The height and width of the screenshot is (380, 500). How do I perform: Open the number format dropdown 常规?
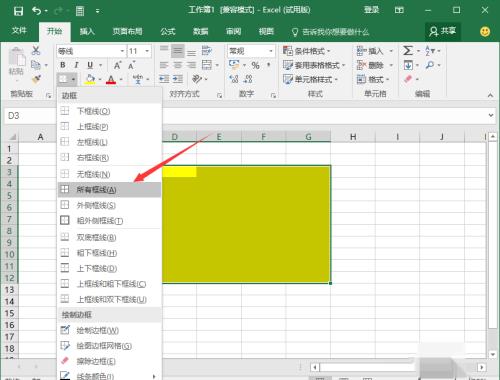[251, 51]
